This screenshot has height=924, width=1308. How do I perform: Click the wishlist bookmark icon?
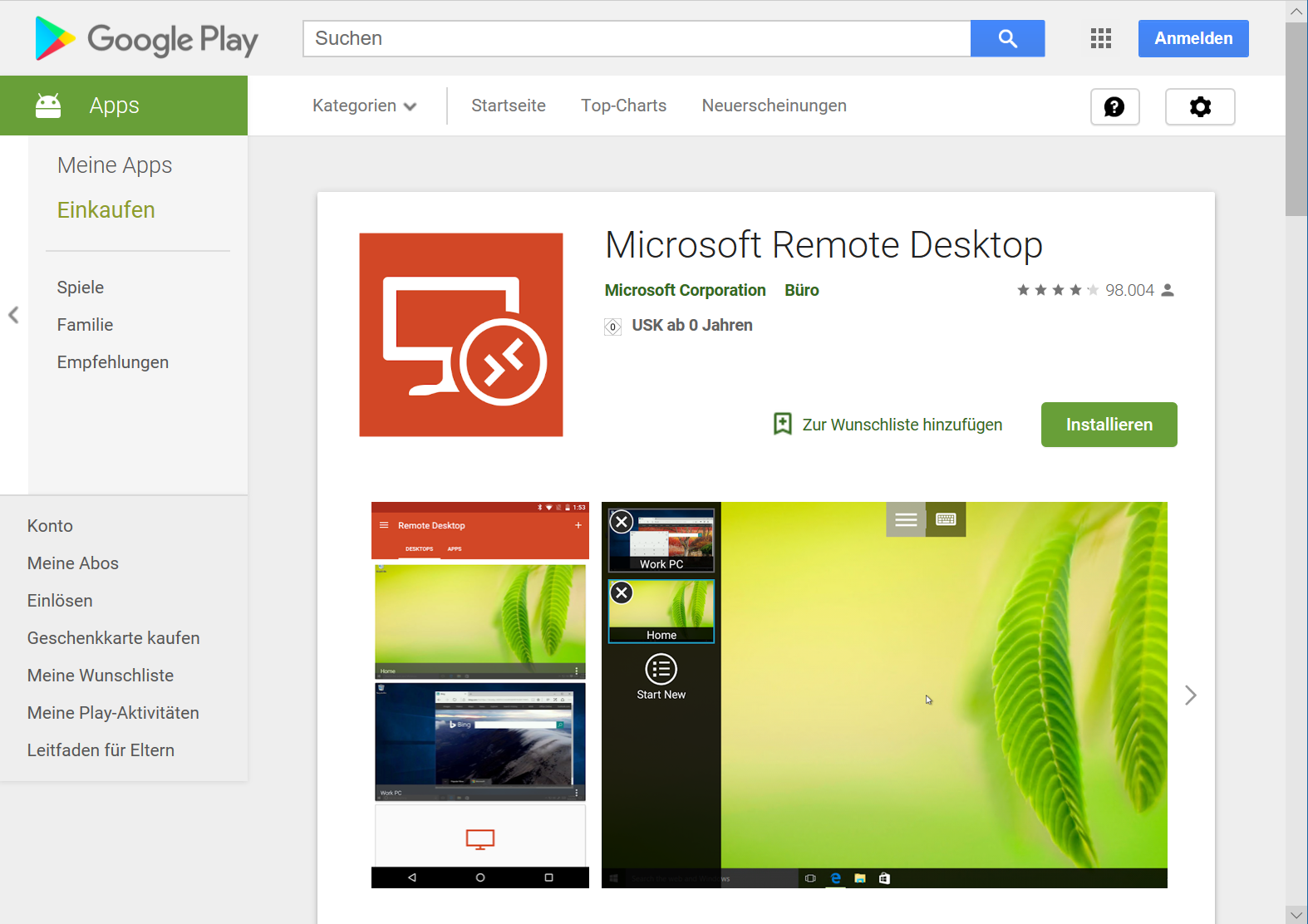782,424
